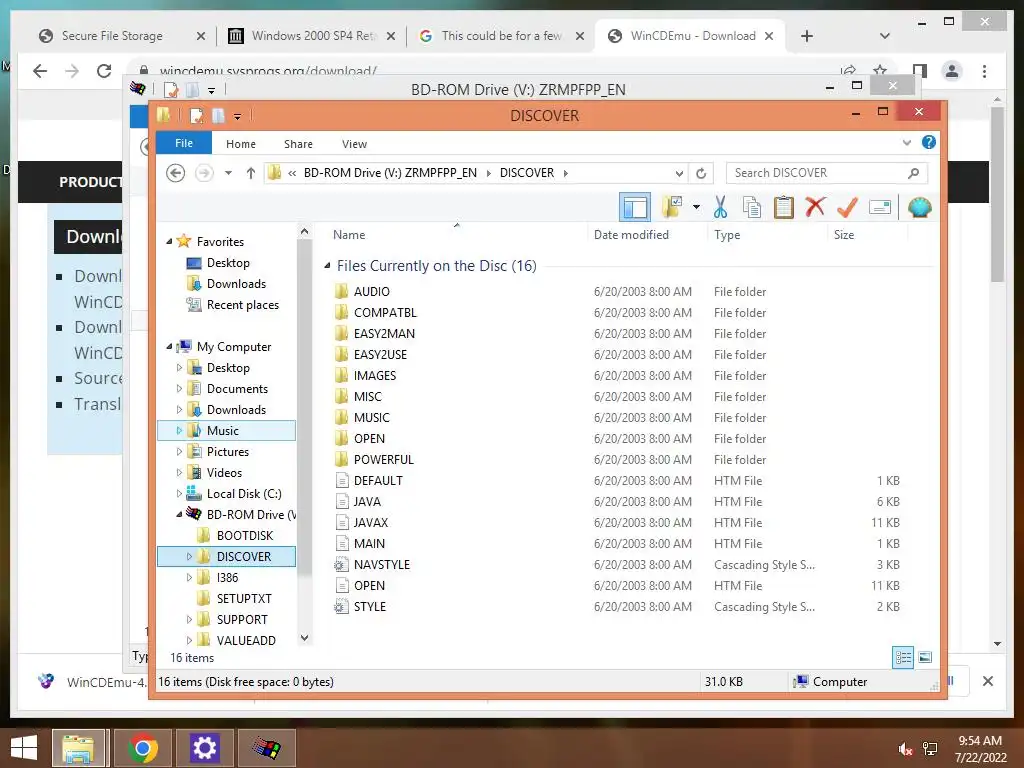The width and height of the screenshot is (1024, 768).
Task: Select SETUPTXT folder in tree
Action: (244, 598)
